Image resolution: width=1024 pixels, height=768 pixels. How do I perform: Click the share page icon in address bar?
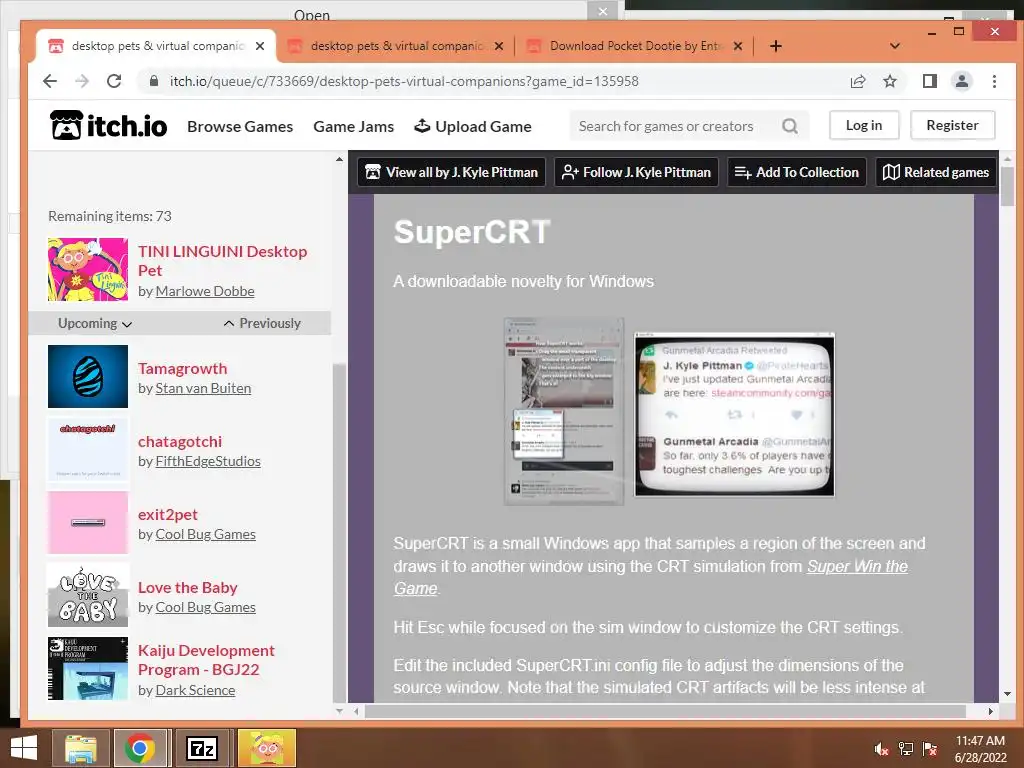[x=857, y=81]
